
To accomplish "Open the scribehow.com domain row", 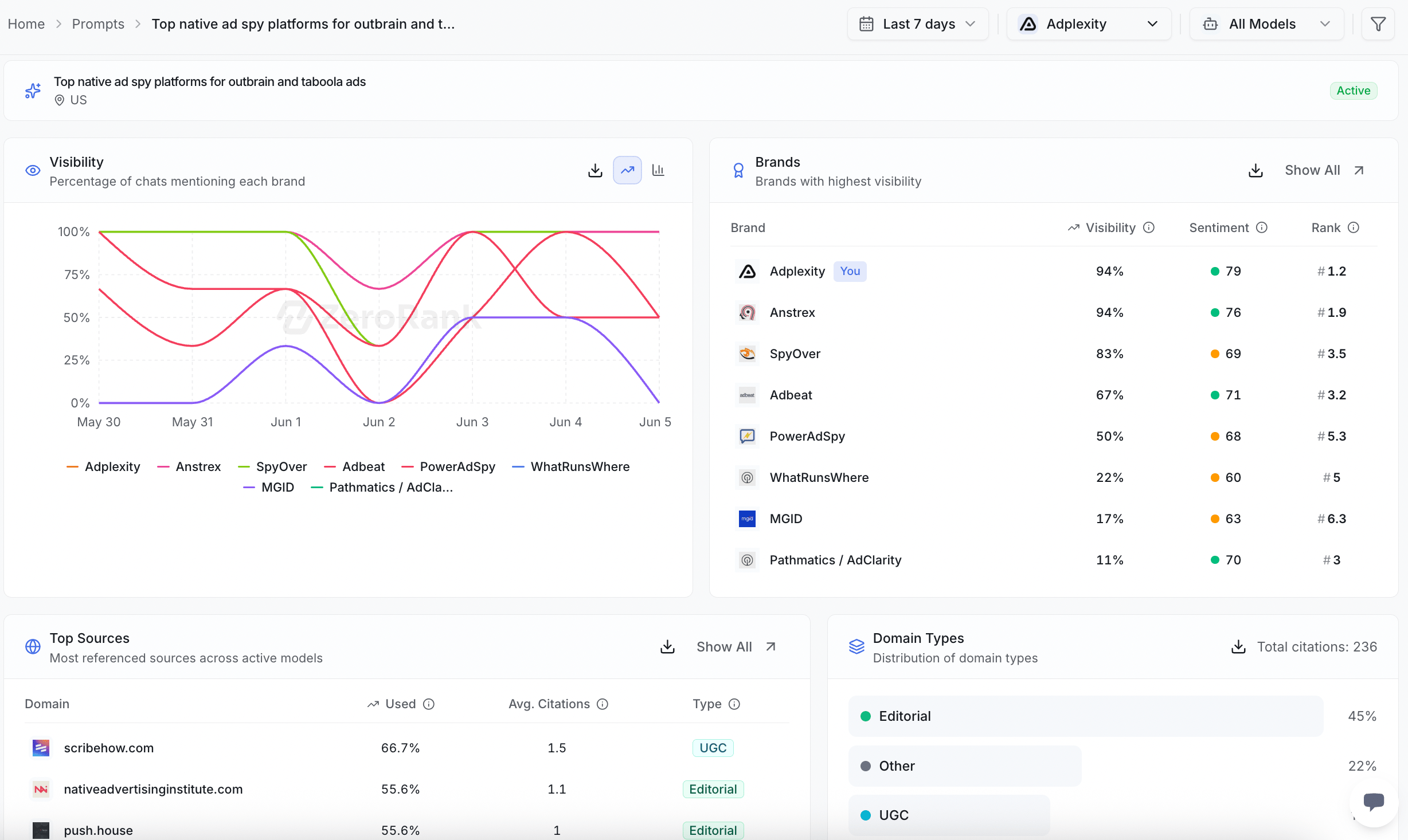I will pos(407,748).
